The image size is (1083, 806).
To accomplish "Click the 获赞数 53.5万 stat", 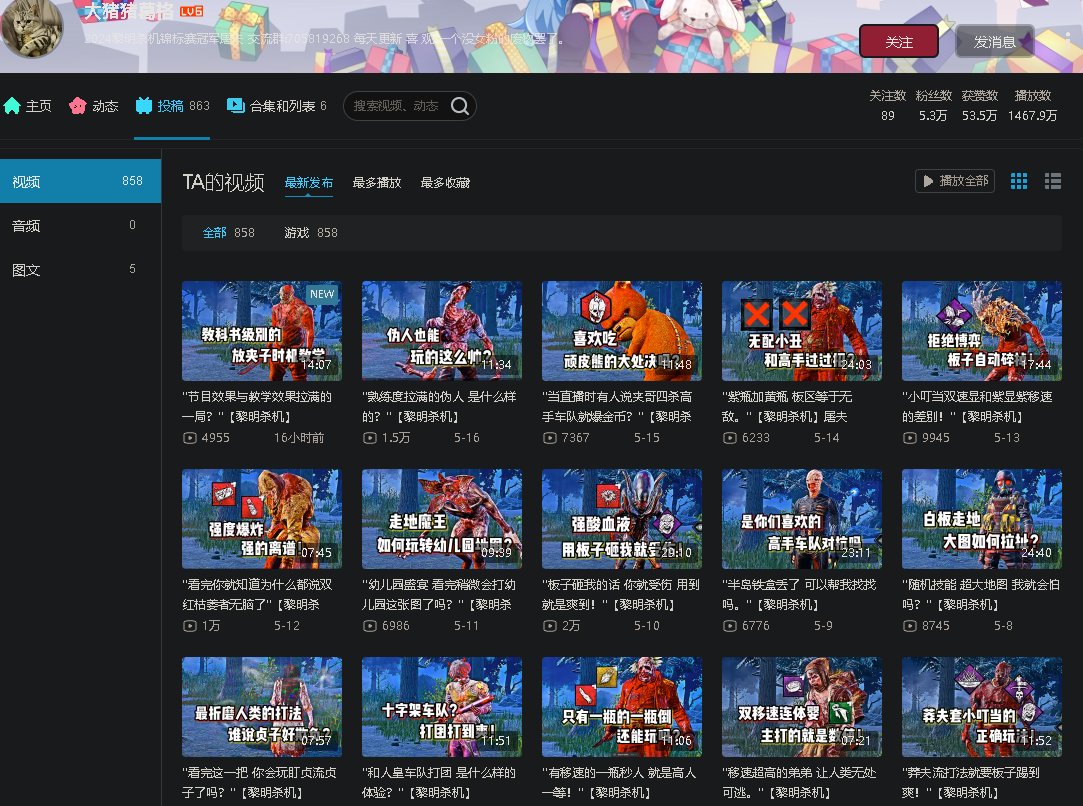I will pyautogui.click(x=979, y=106).
